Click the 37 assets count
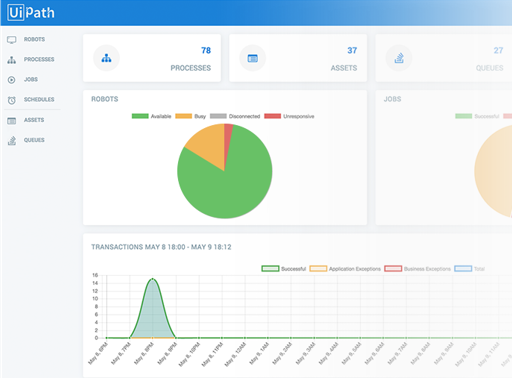The width and height of the screenshot is (512, 378). pos(352,50)
